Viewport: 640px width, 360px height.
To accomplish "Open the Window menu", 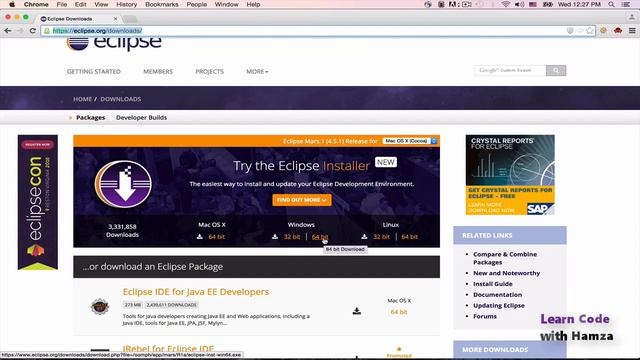I will (227, 4).
